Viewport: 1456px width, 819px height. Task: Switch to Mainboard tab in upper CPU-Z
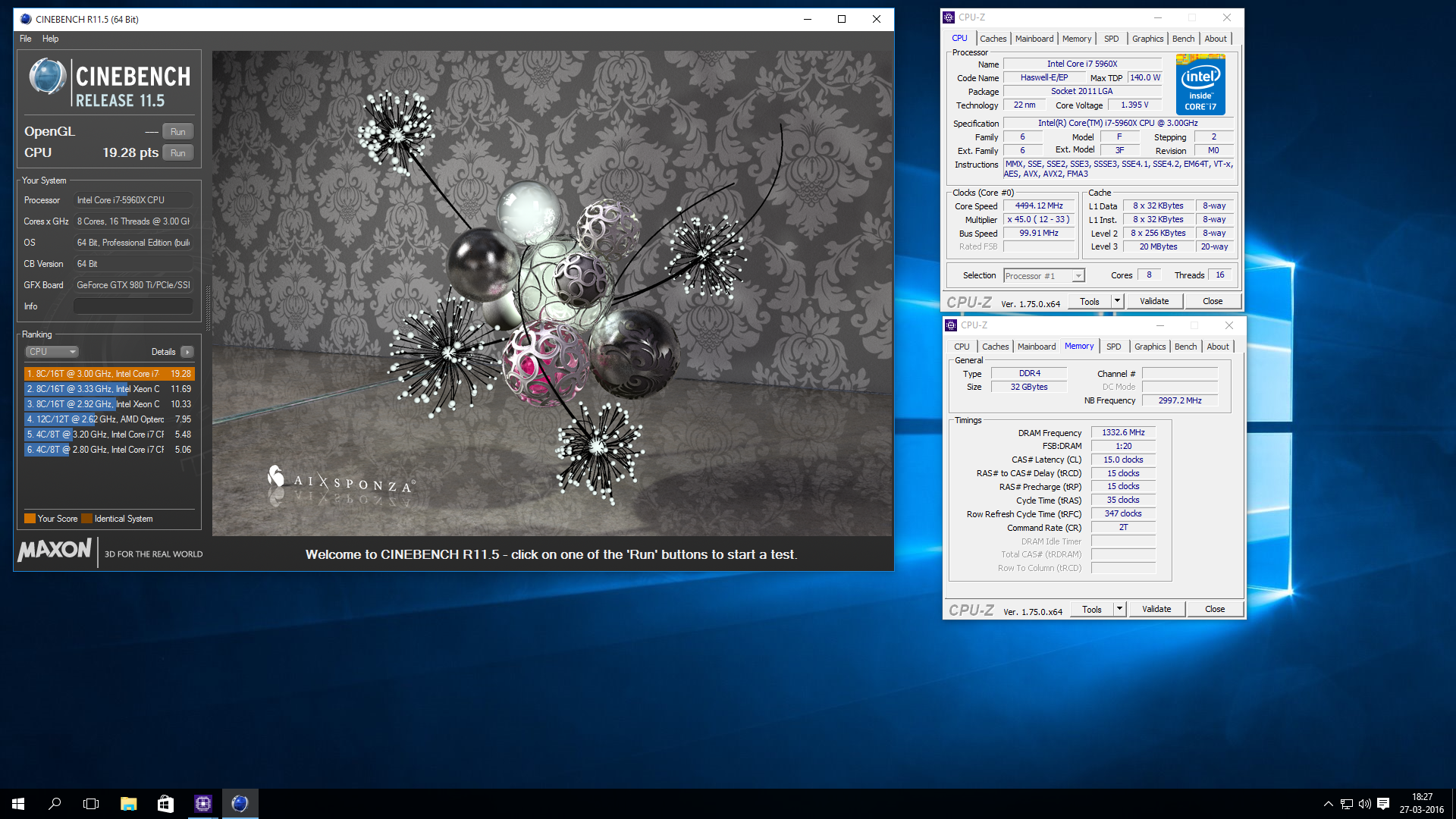1034,39
